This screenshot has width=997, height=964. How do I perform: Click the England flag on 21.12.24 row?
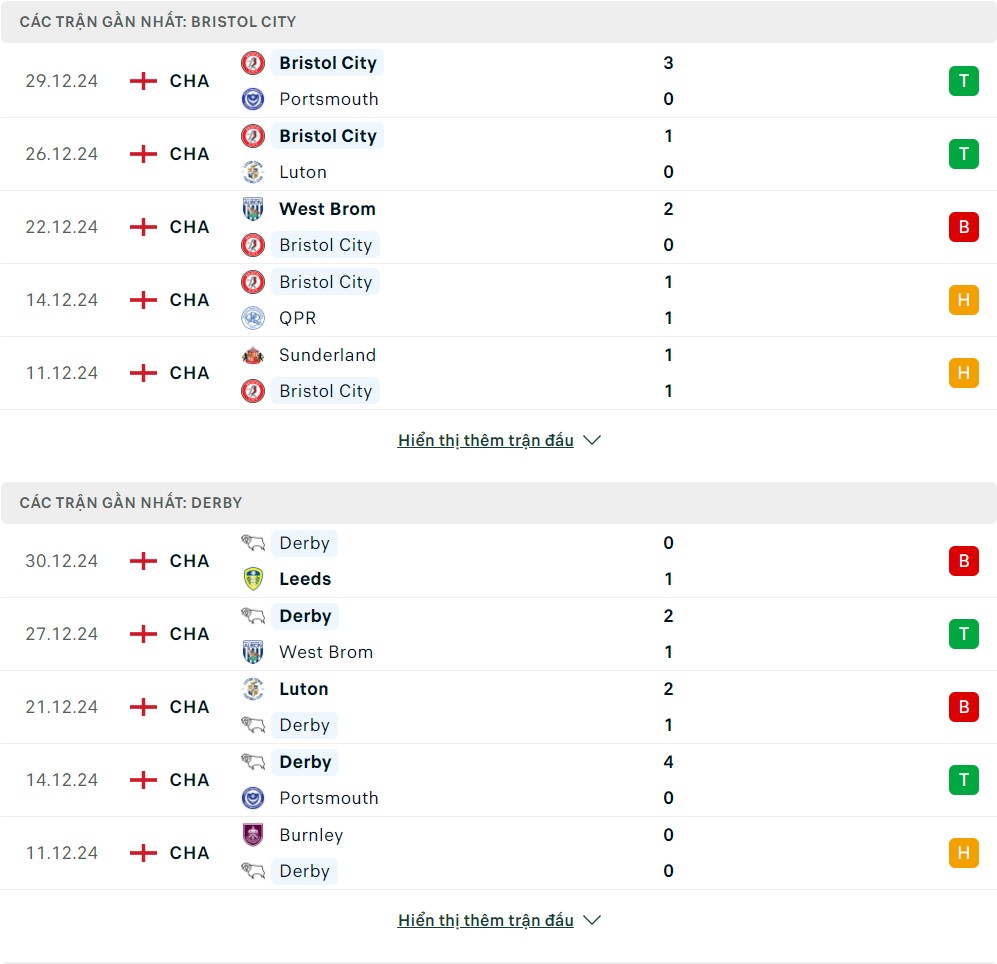(143, 707)
